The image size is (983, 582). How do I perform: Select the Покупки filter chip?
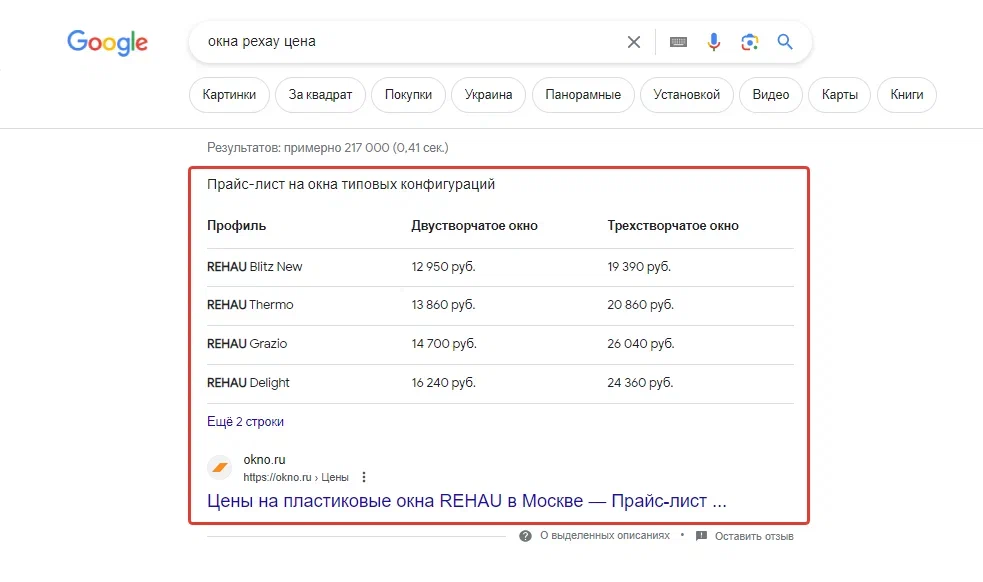(408, 95)
